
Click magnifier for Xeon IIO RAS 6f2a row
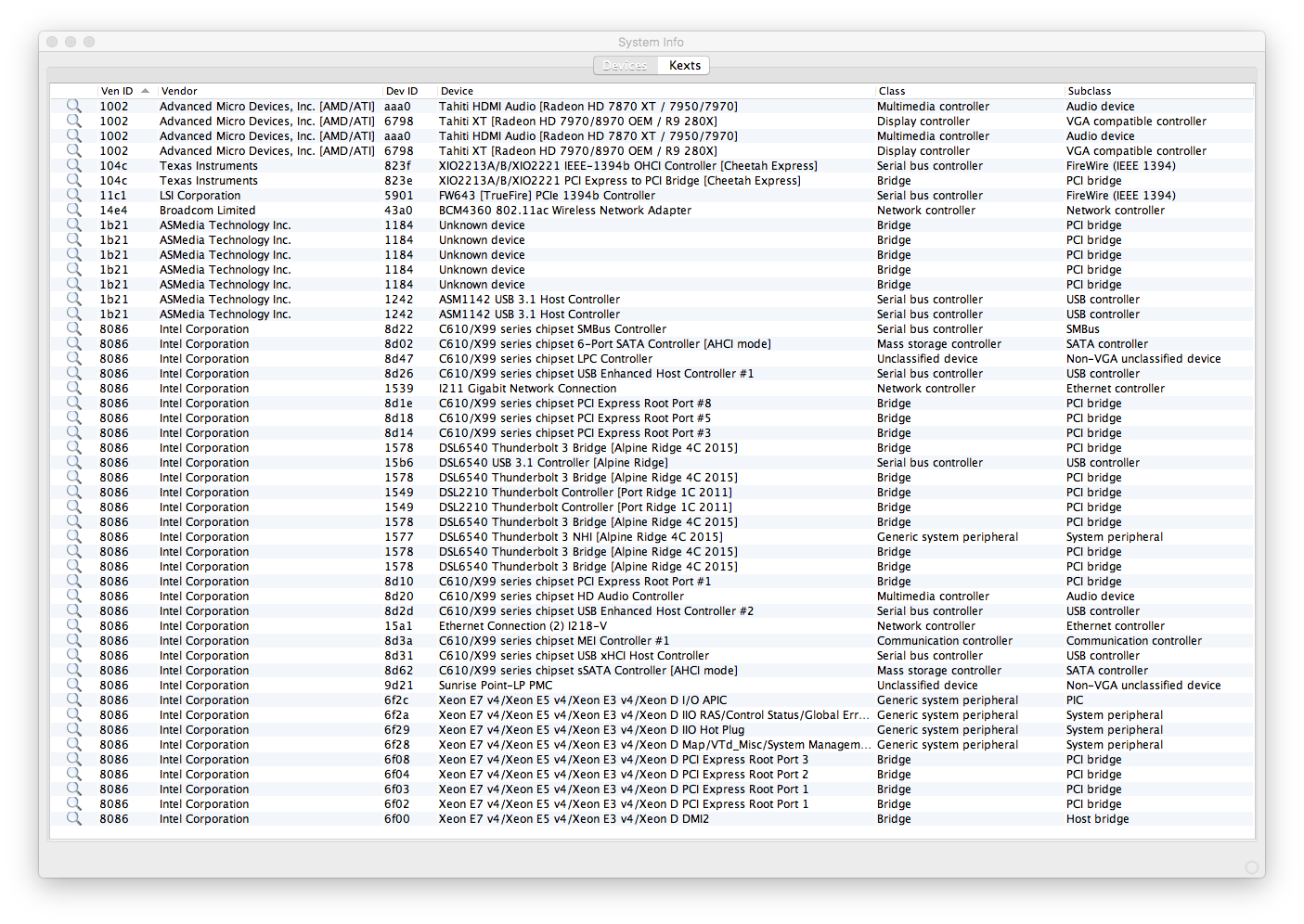pyautogui.click(x=73, y=715)
